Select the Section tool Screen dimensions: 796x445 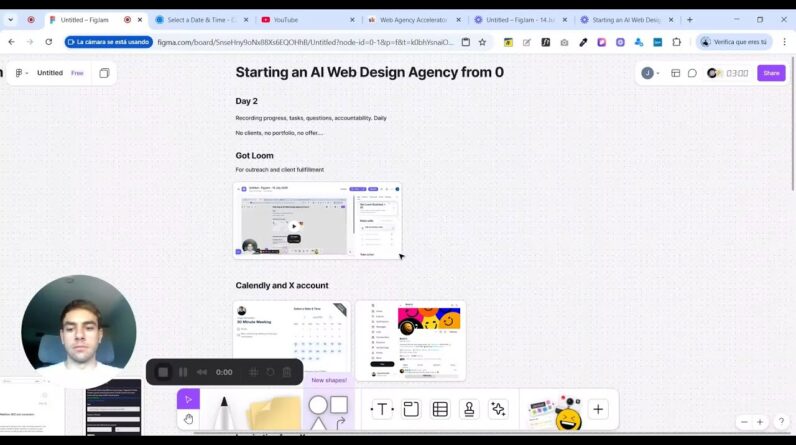(411, 409)
